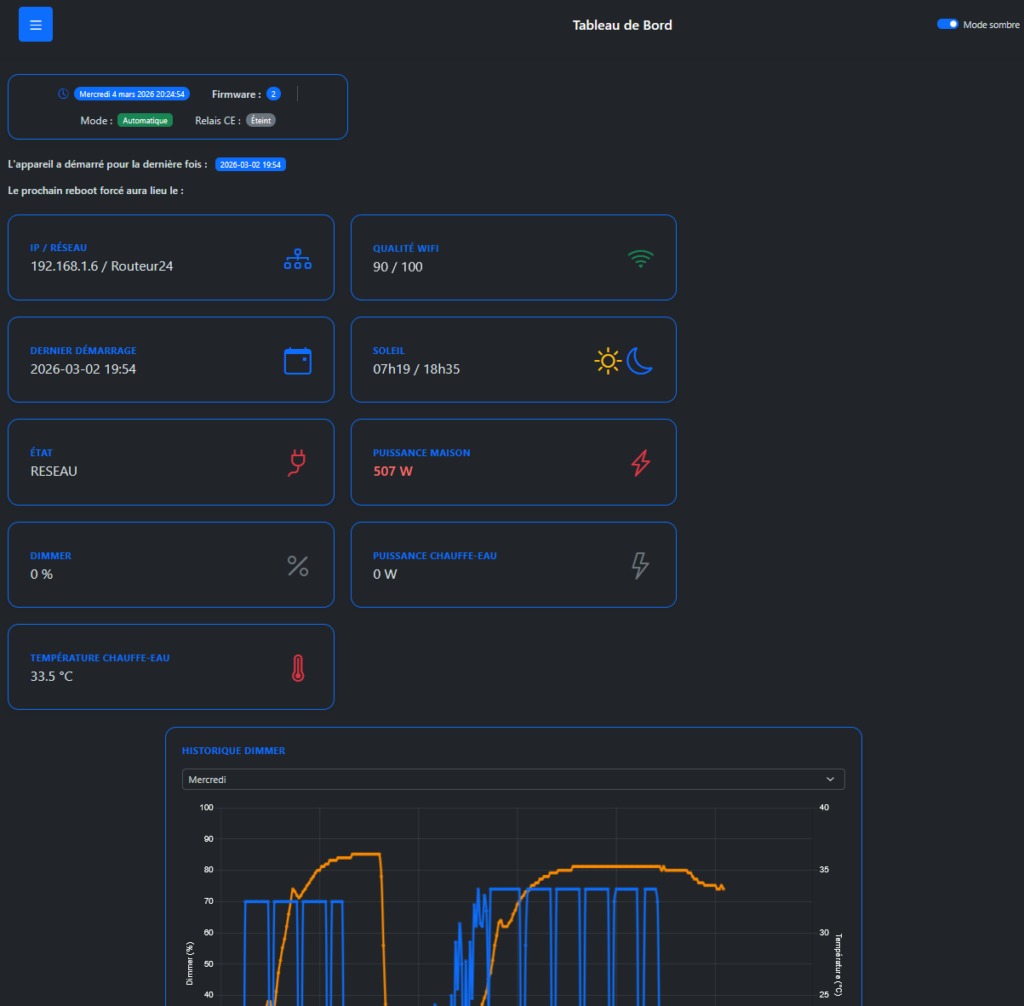
Task: Click the network icon in IP / Réseau card
Action: click(298, 259)
